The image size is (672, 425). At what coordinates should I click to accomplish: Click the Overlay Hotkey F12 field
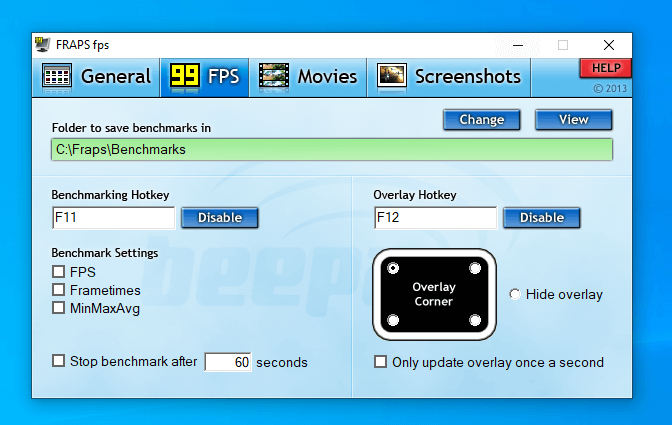coord(435,218)
